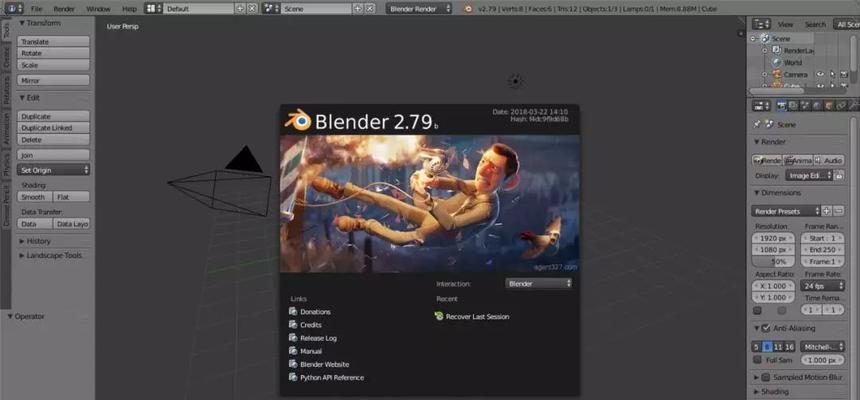Image resolution: width=860 pixels, height=400 pixels.
Task: Enable the Sampled Motion Blur checkbox
Action: tap(766, 378)
